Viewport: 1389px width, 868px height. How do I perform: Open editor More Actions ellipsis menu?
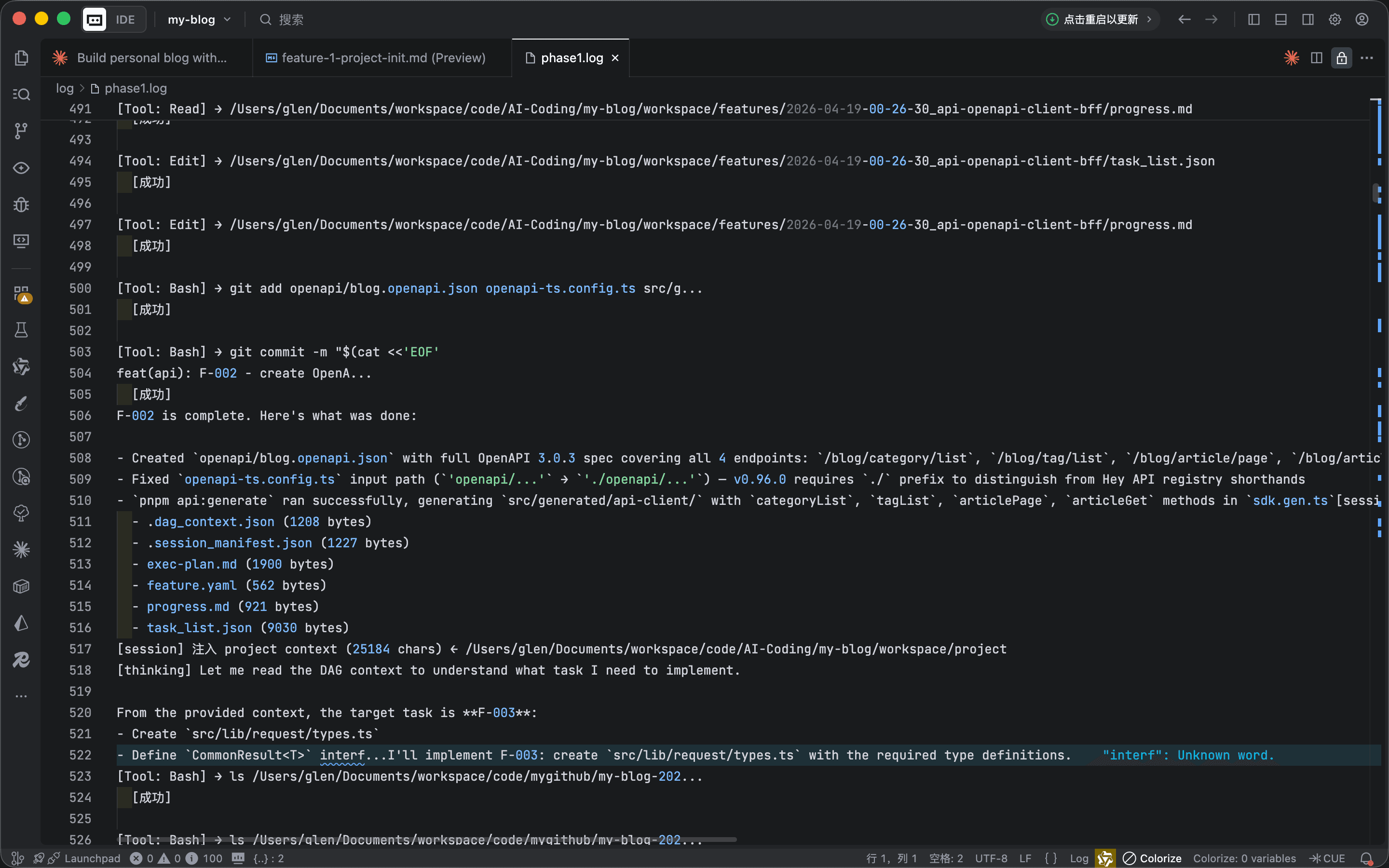tap(1367, 58)
